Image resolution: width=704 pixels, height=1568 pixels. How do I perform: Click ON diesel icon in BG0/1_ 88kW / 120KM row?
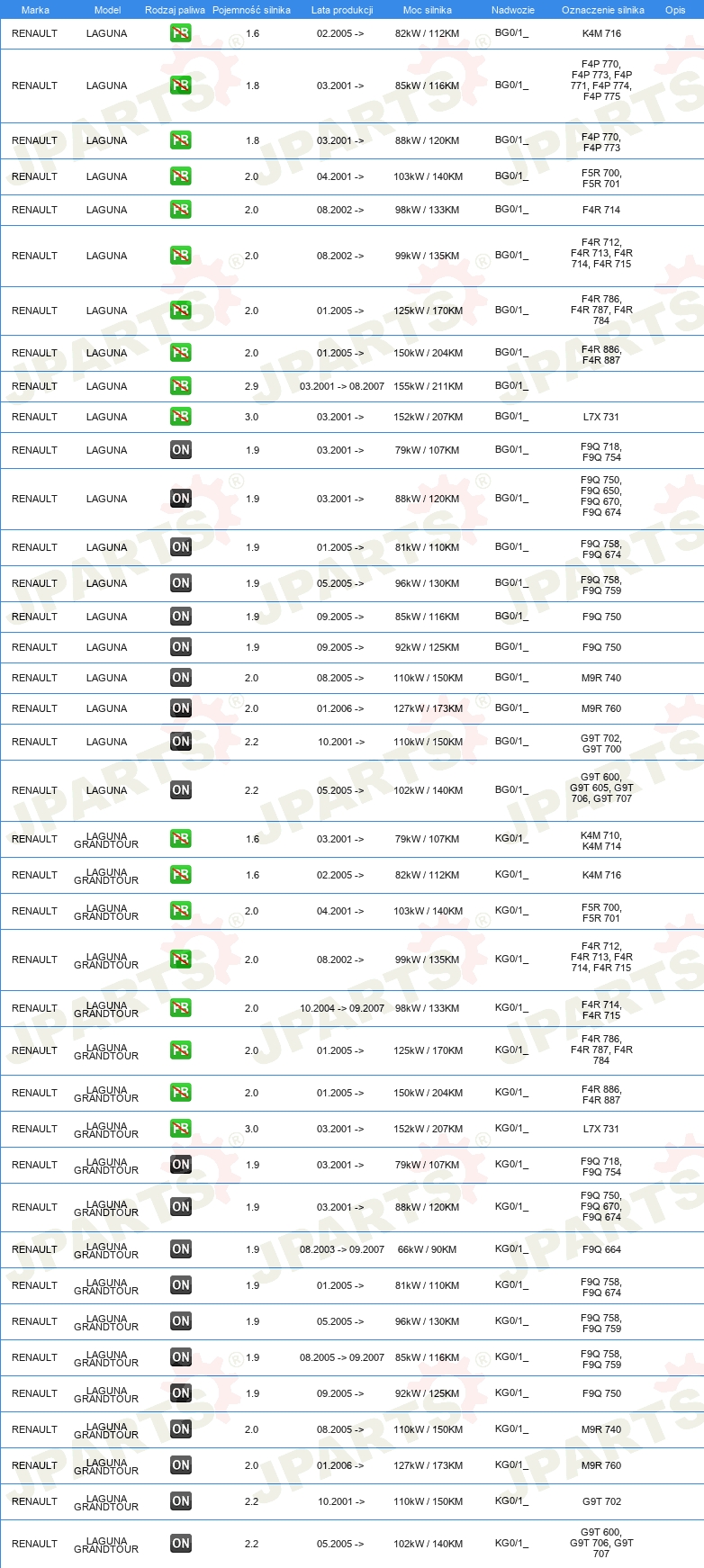tap(181, 499)
